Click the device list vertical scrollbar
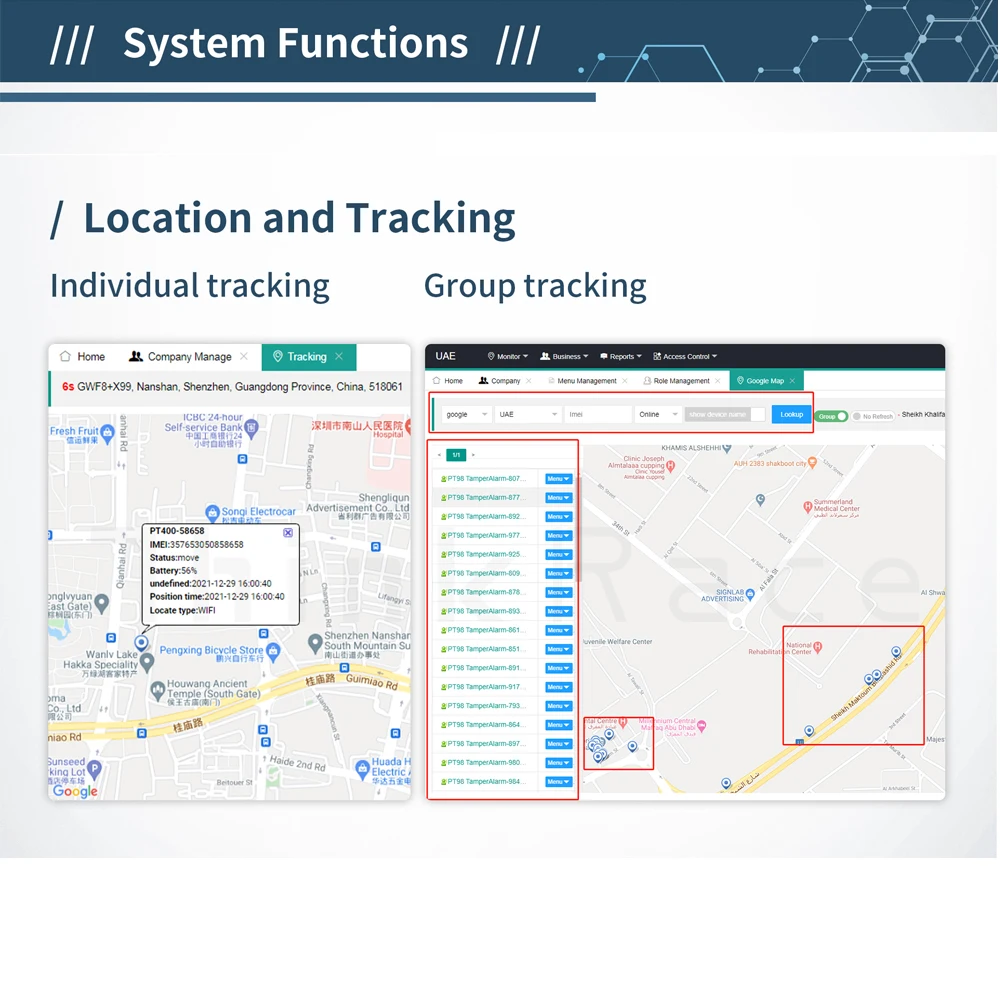 [x=578, y=529]
